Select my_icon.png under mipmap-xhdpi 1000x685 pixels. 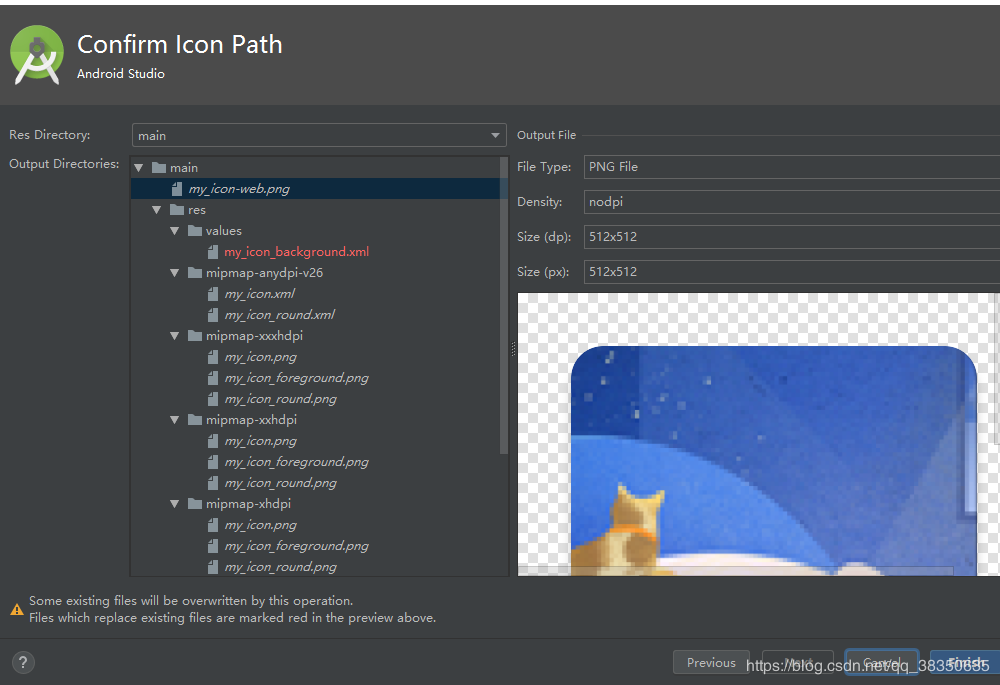click(260, 526)
